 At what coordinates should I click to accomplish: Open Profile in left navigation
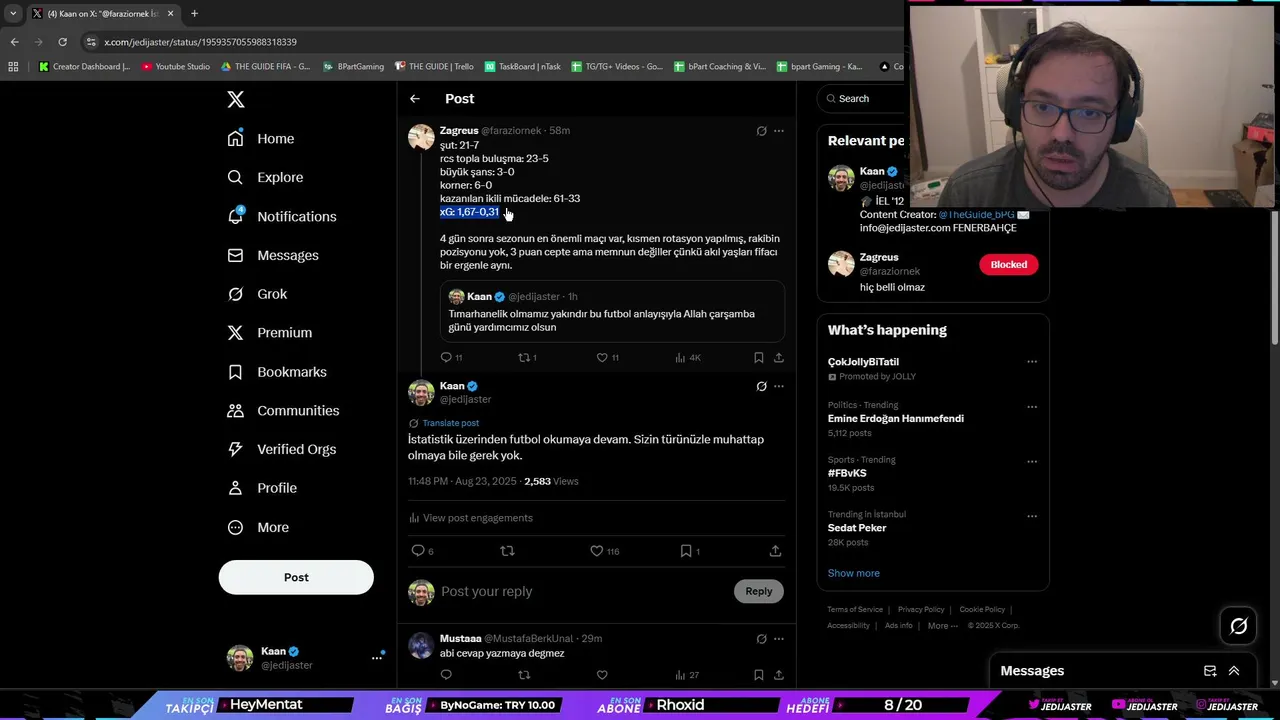click(x=262, y=488)
